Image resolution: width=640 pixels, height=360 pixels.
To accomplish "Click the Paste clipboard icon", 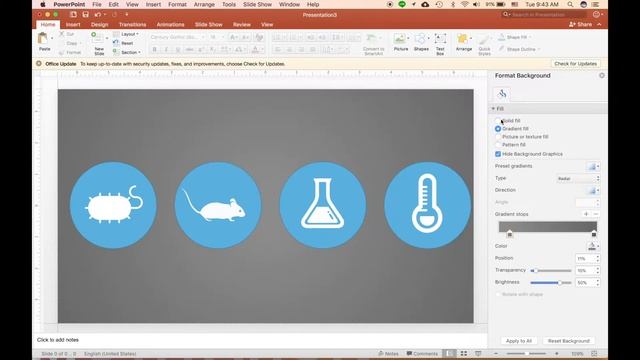I will point(43,39).
